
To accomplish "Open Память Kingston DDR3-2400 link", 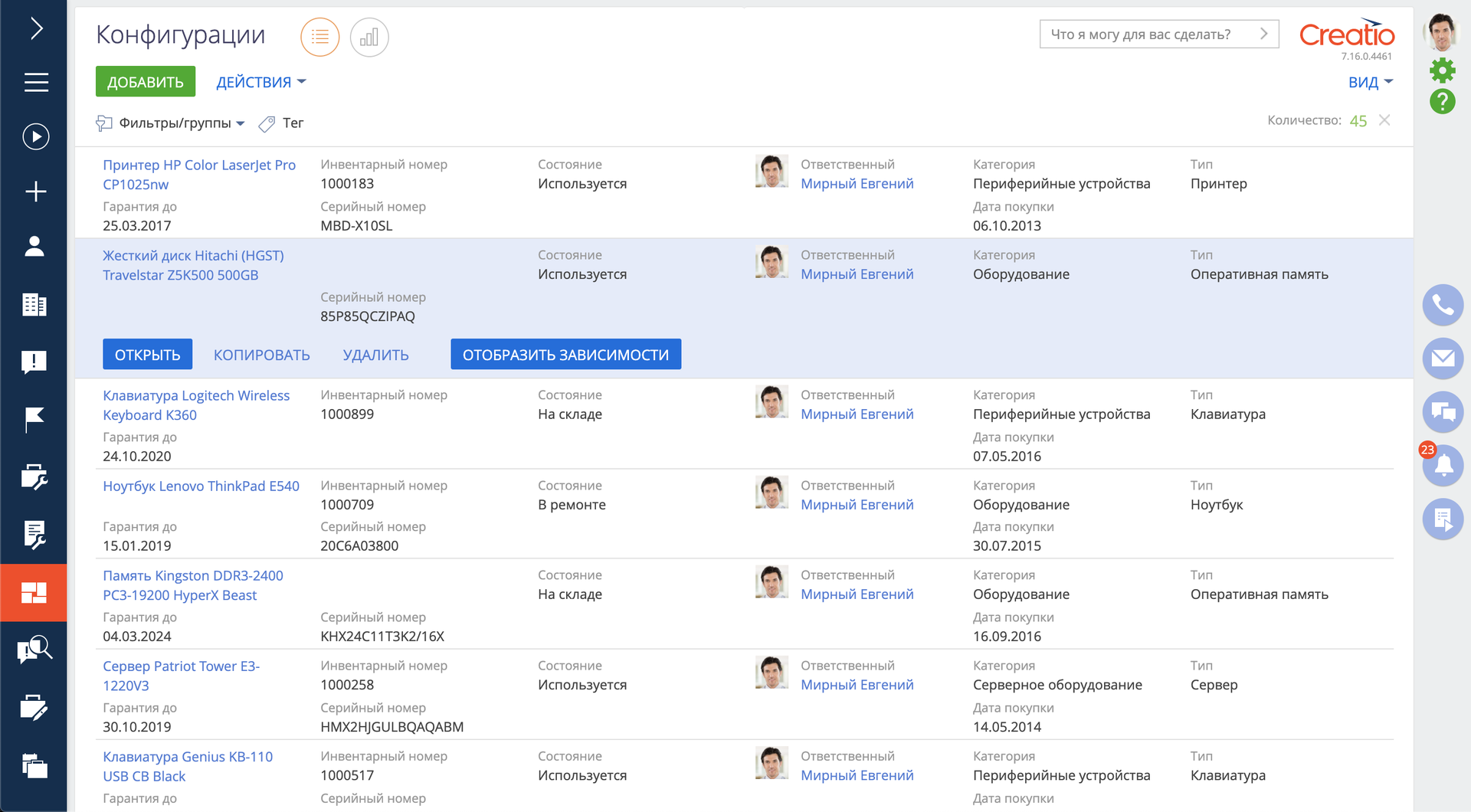I will 193,585.
